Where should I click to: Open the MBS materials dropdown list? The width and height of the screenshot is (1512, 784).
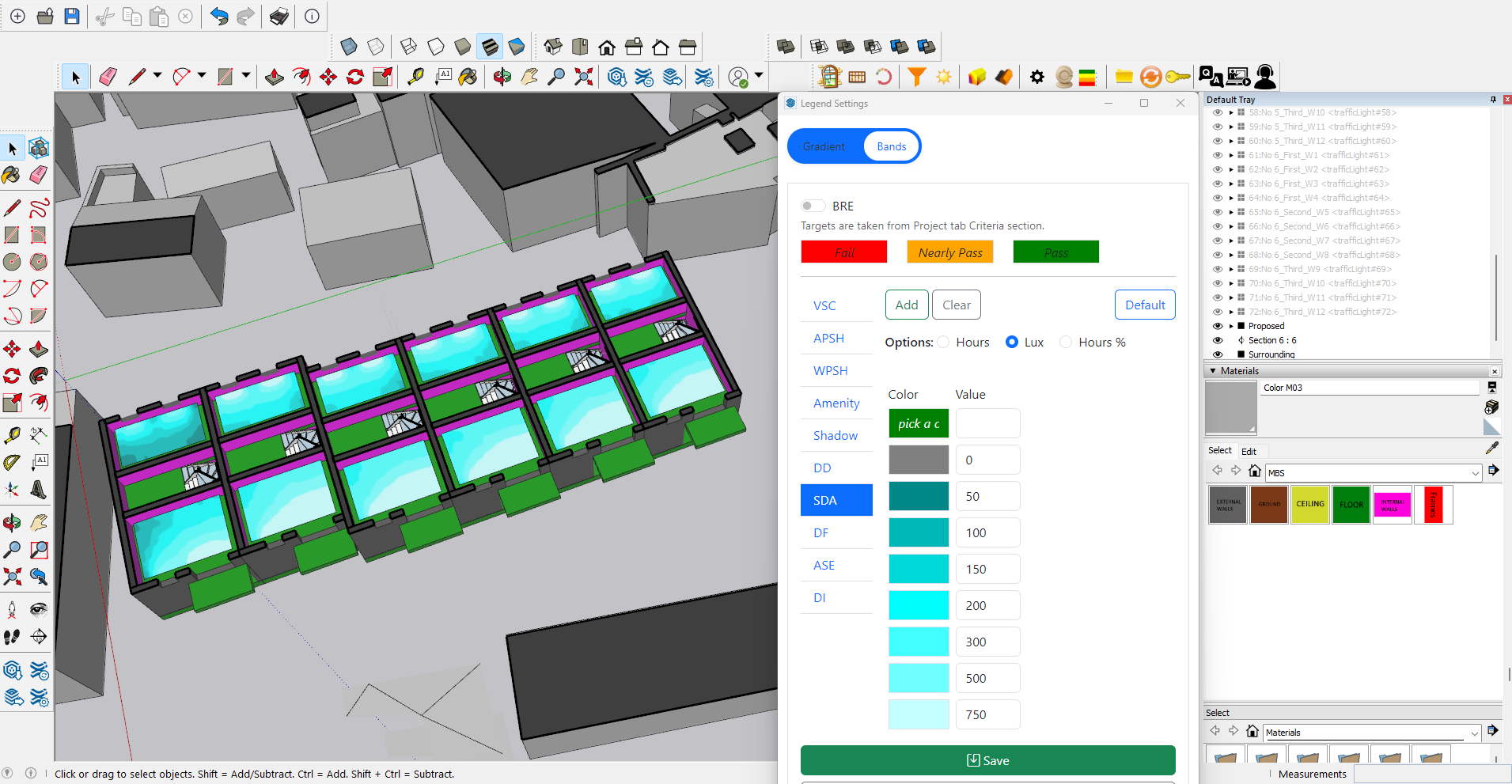click(x=1476, y=472)
